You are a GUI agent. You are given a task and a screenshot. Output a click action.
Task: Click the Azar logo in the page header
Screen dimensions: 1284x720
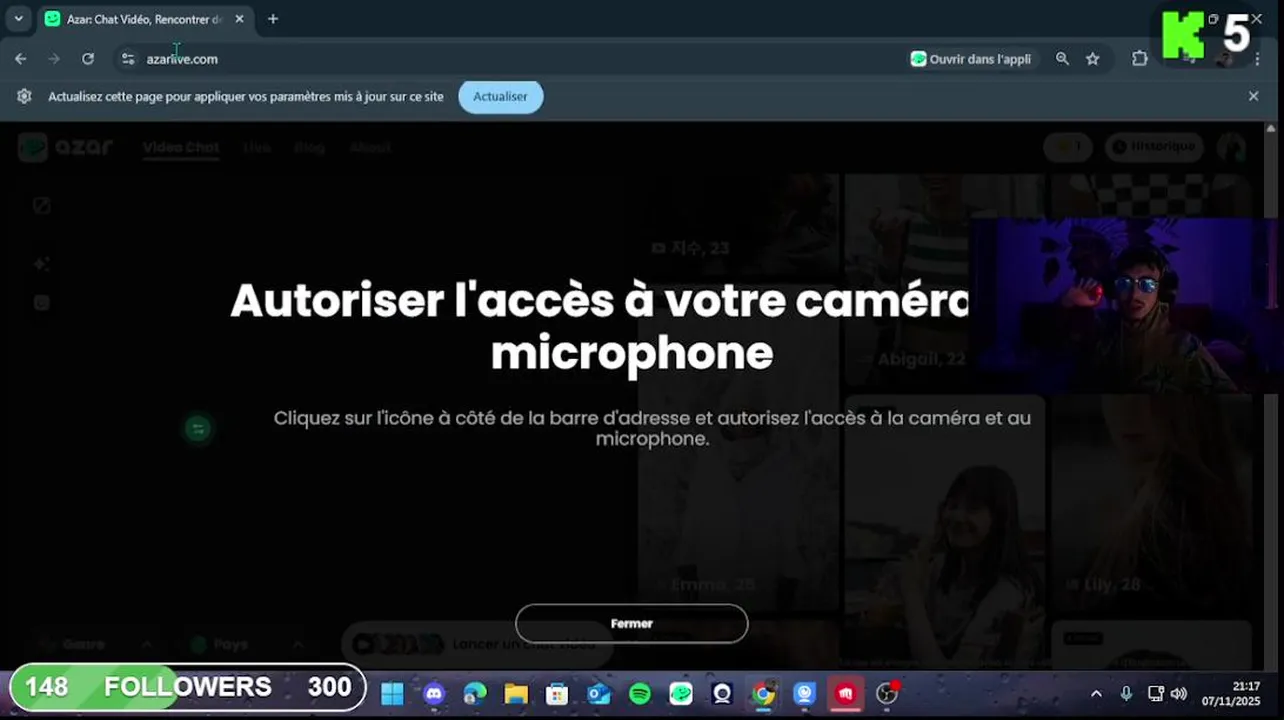point(66,147)
